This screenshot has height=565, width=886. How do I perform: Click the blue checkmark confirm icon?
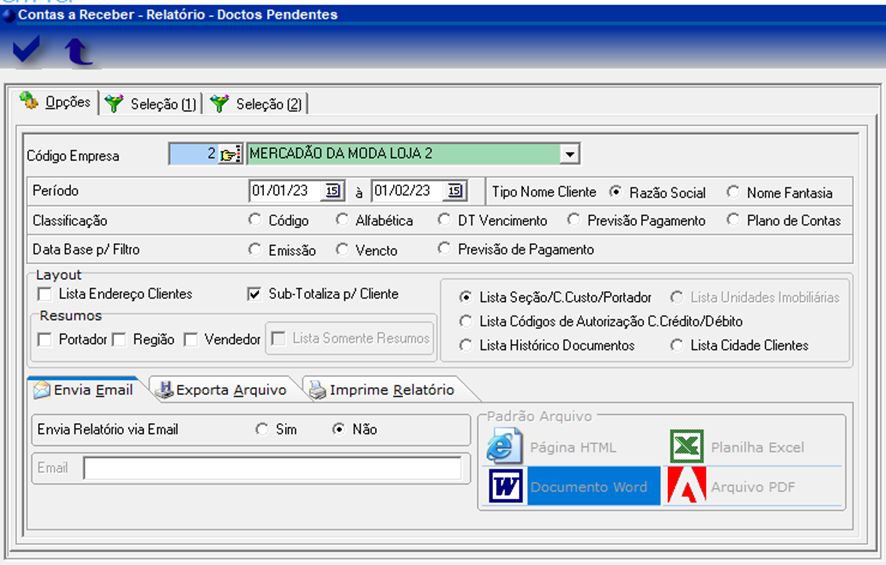[x=27, y=50]
